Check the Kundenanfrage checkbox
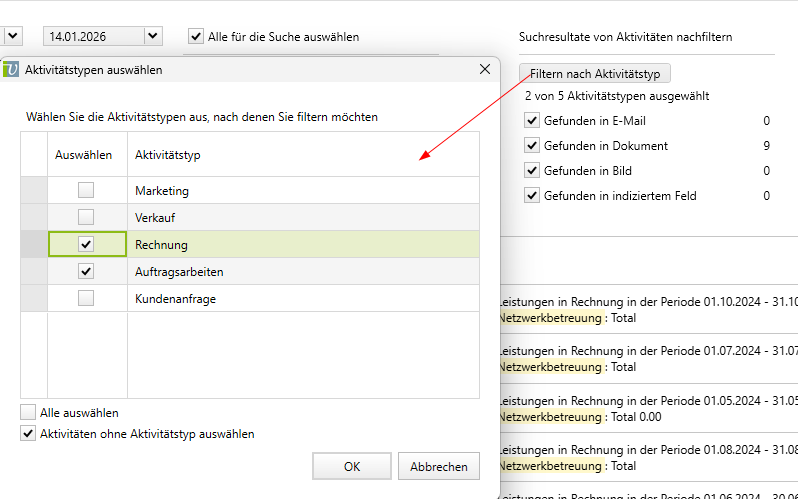Viewport: 798px width, 499px height. pos(87,298)
